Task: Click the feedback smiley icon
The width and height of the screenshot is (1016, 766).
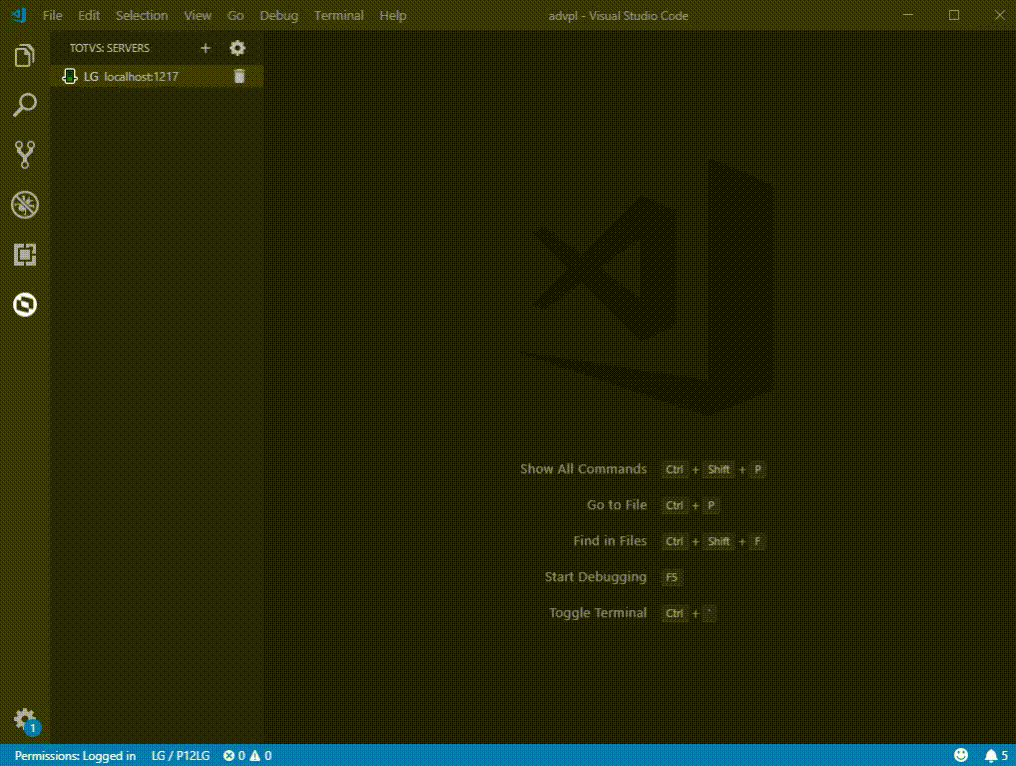Action: [961, 756]
